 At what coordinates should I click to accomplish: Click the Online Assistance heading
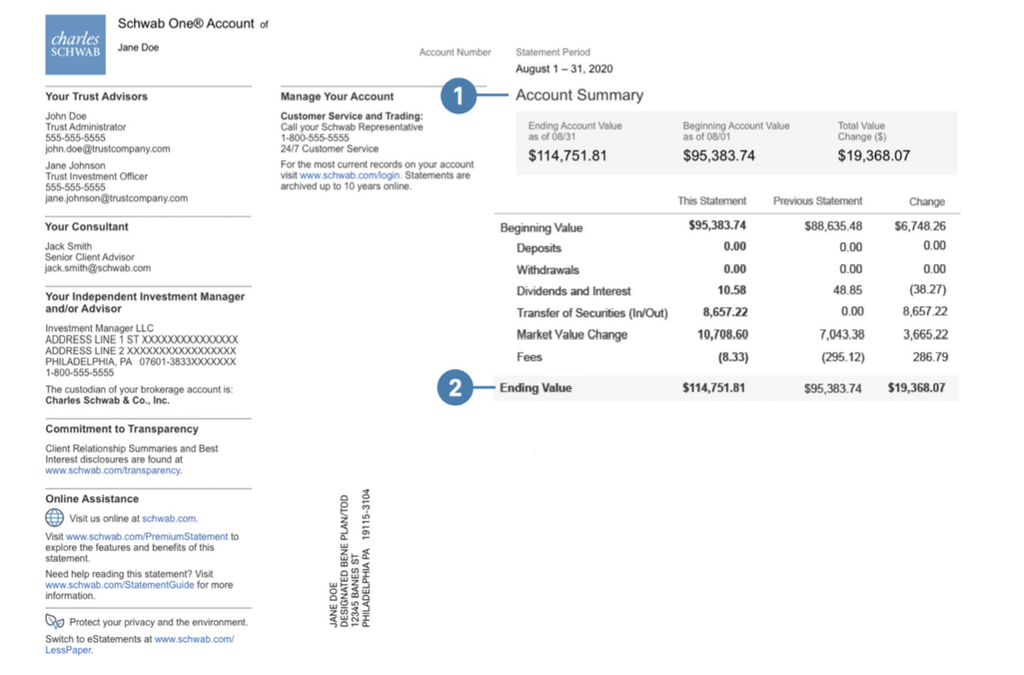[92, 499]
